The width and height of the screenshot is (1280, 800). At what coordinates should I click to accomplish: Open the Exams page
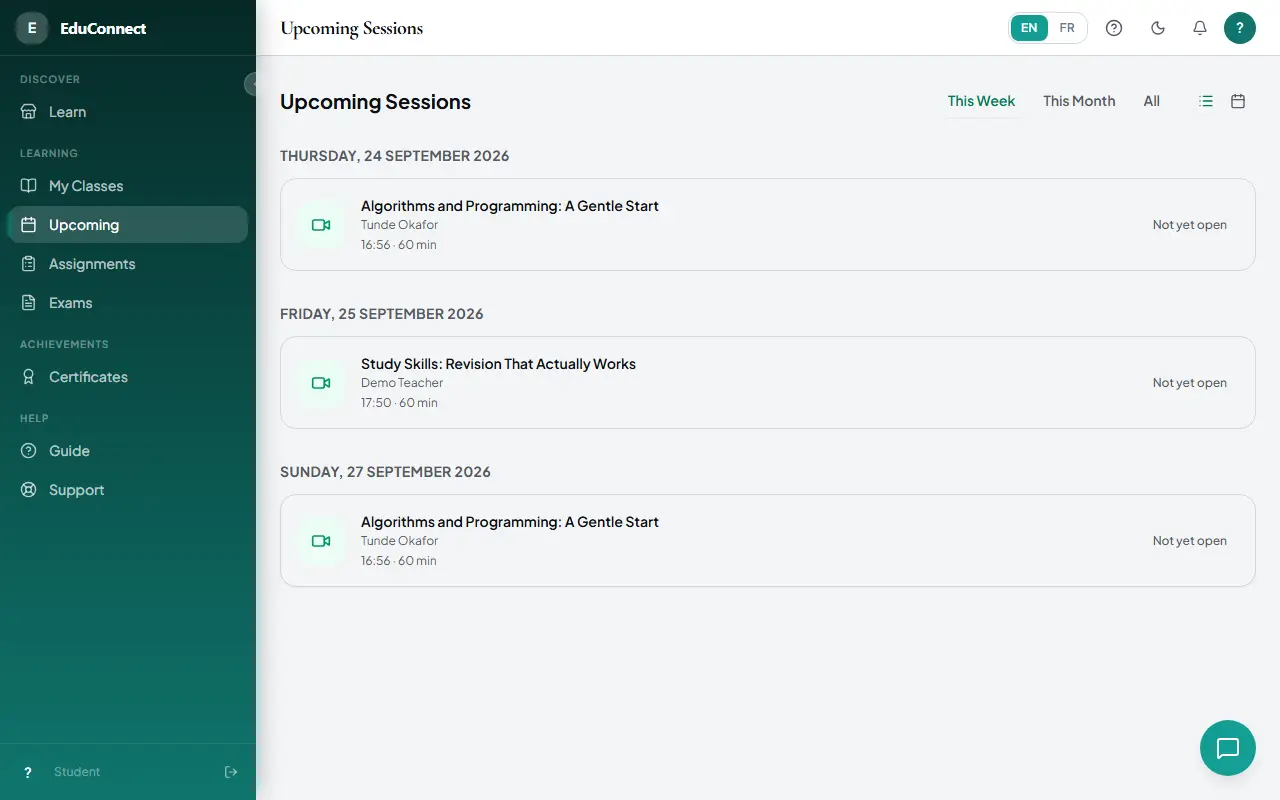128,303
